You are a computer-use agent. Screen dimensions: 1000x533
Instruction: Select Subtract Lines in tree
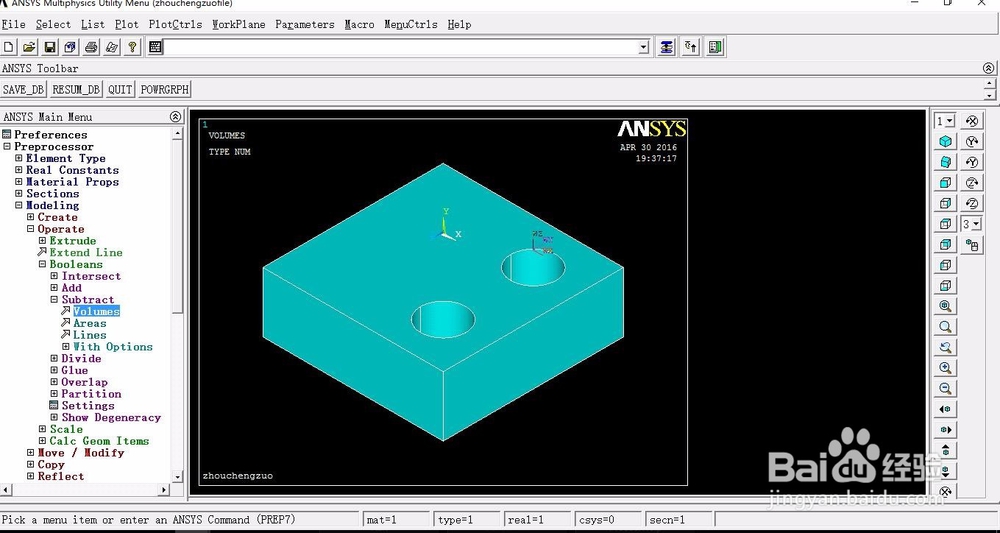click(x=89, y=335)
